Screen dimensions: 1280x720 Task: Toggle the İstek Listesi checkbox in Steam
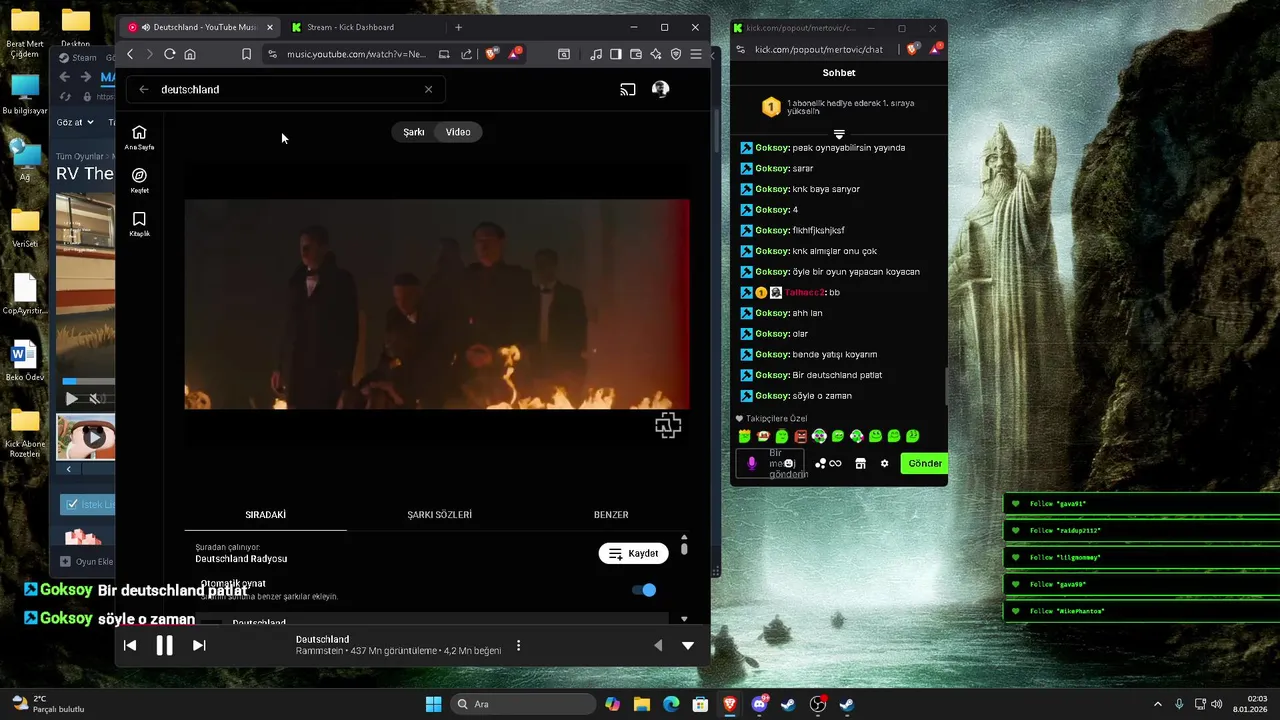click(72, 504)
